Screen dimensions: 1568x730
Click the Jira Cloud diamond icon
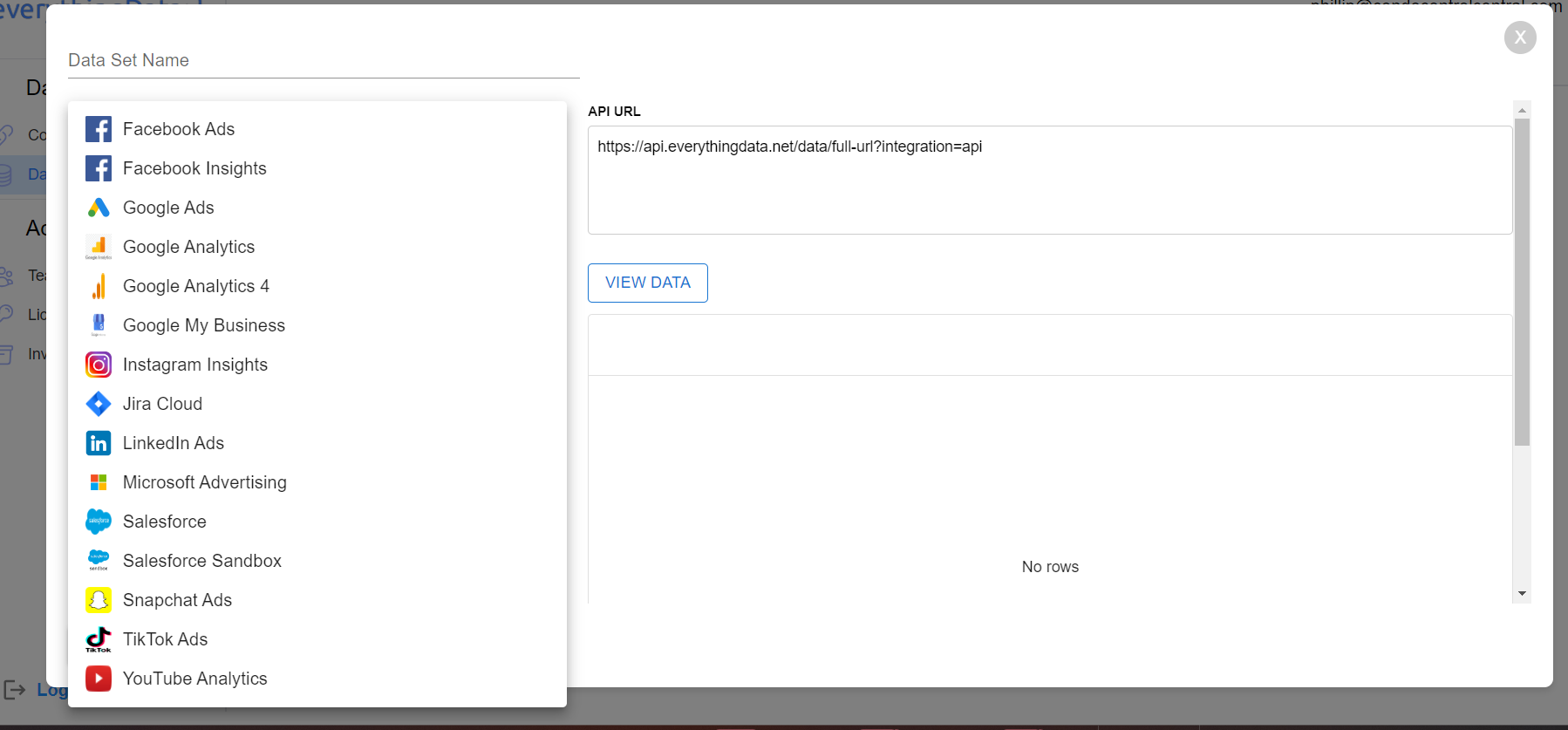pos(99,404)
